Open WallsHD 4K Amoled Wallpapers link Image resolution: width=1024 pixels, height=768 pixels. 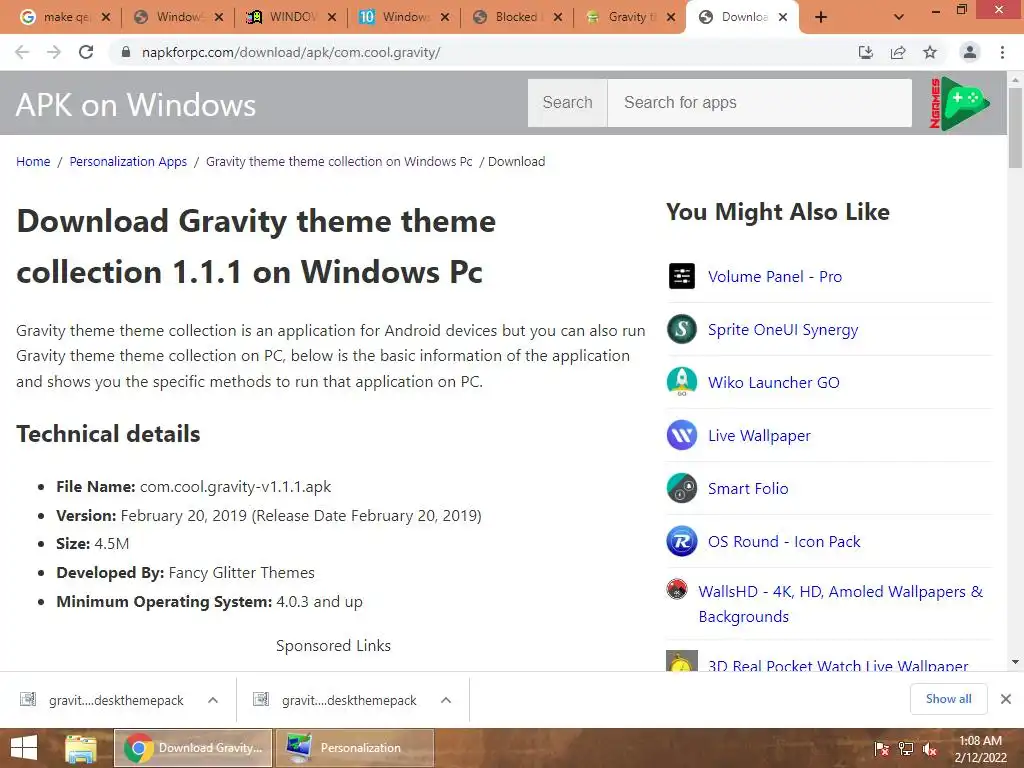pyautogui.click(x=840, y=603)
